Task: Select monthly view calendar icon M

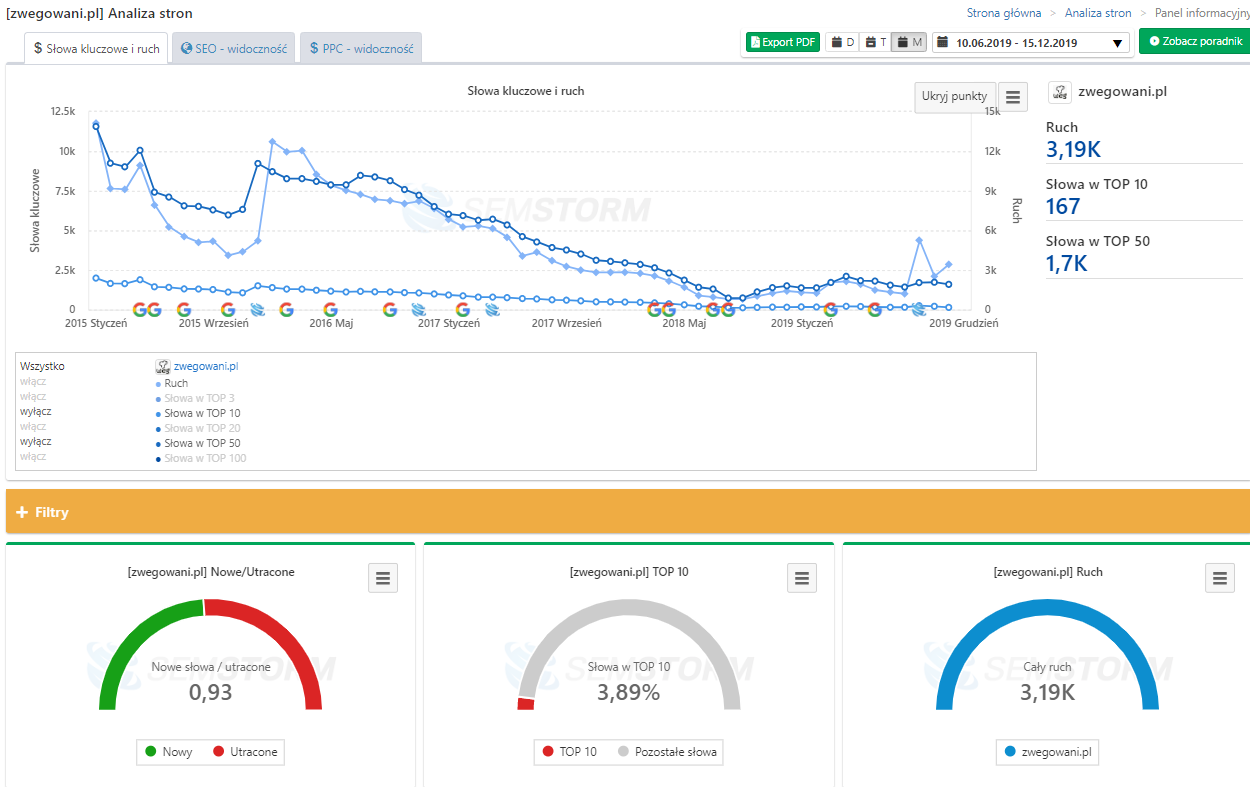Action: coord(909,42)
